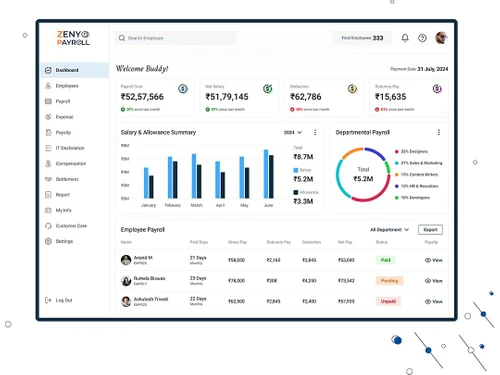View payslip for Anand M
The image size is (500, 375).
pos(434,260)
